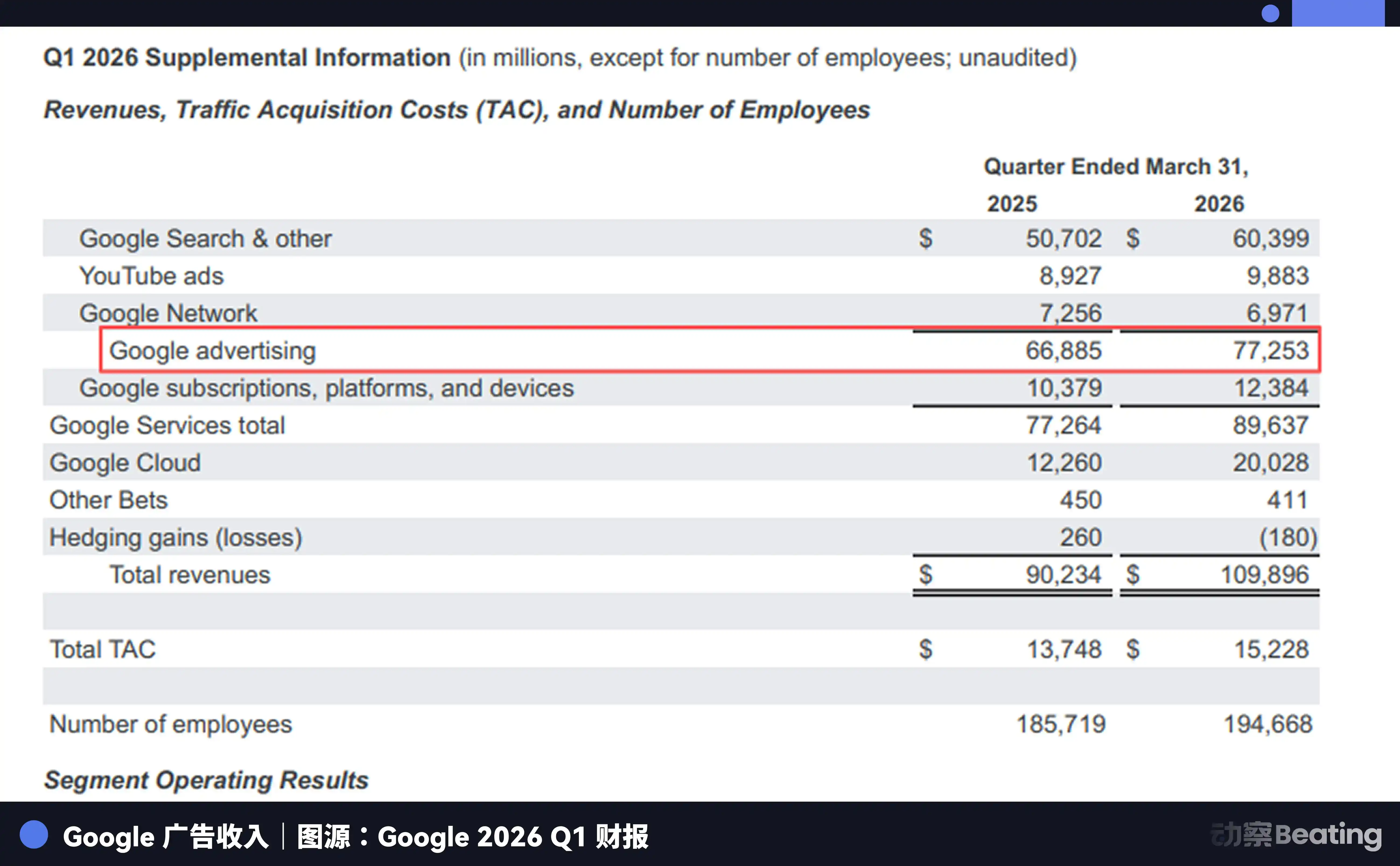Select the 77,253 Google advertising value
This screenshot has width=1400, height=866.
tap(1271, 350)
